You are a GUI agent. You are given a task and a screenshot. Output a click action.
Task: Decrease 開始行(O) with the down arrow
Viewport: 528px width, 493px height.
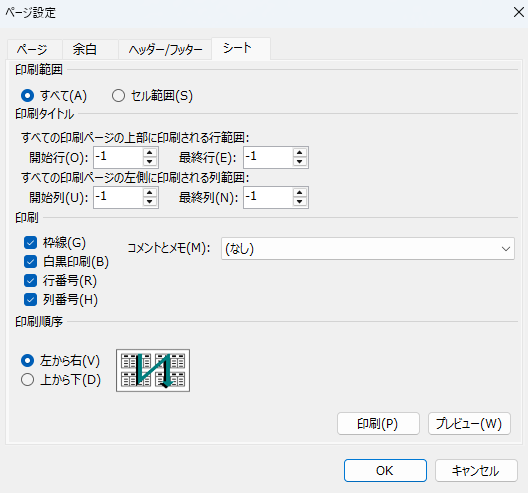150,162
